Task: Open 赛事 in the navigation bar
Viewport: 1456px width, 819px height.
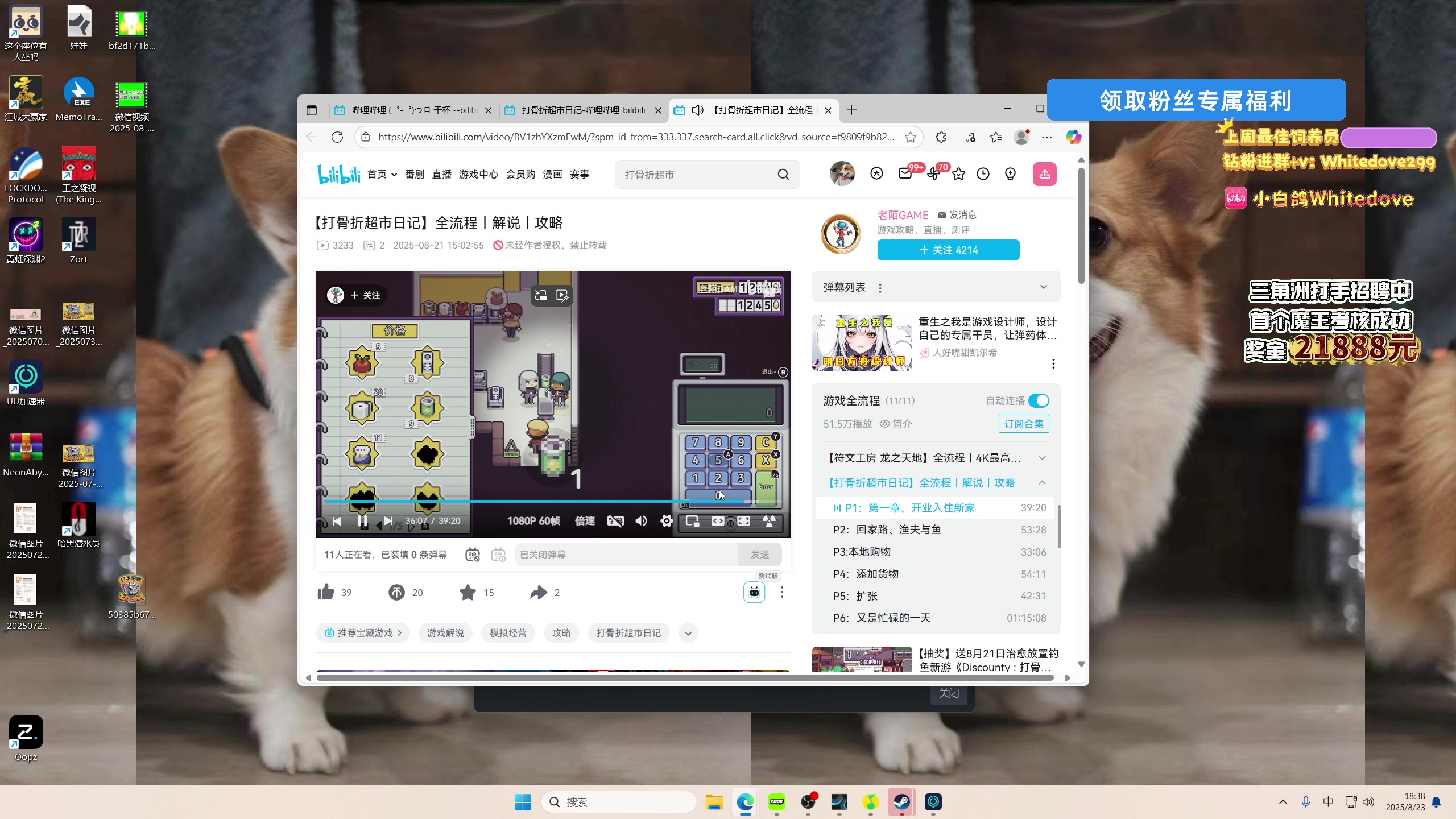Action: coord(580,174)
